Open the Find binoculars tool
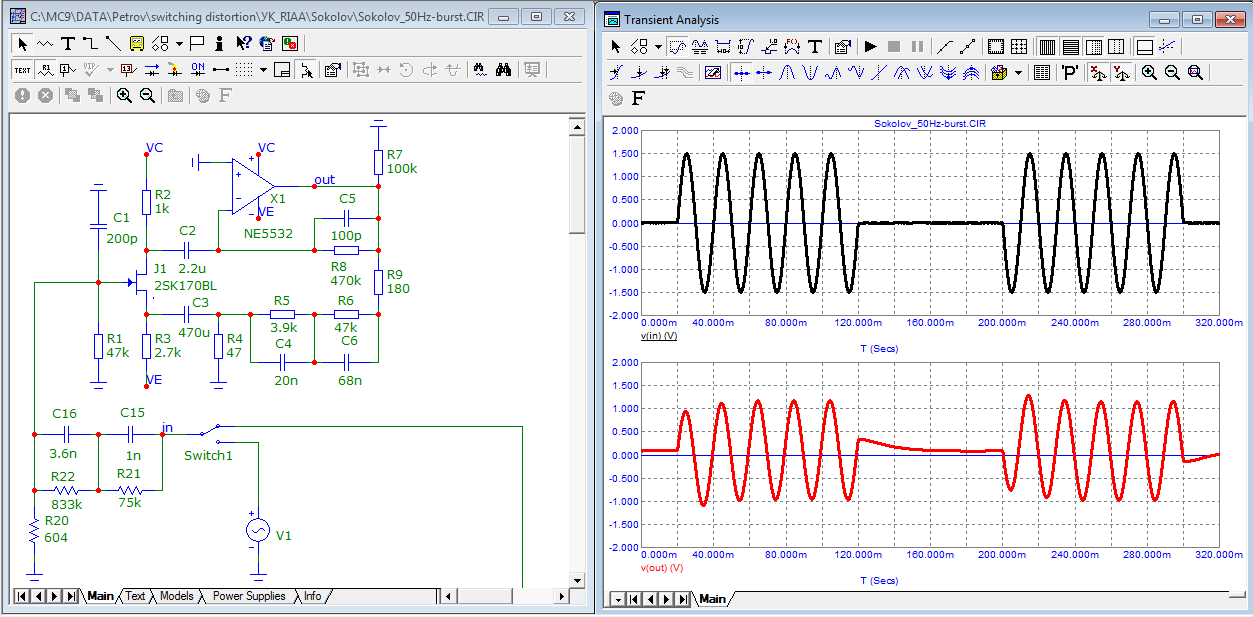 pyautogui.click(x=504, y=69)
